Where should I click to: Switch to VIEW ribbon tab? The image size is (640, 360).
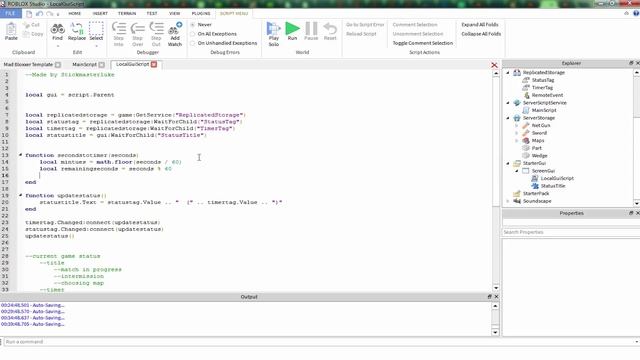[174, 13]
